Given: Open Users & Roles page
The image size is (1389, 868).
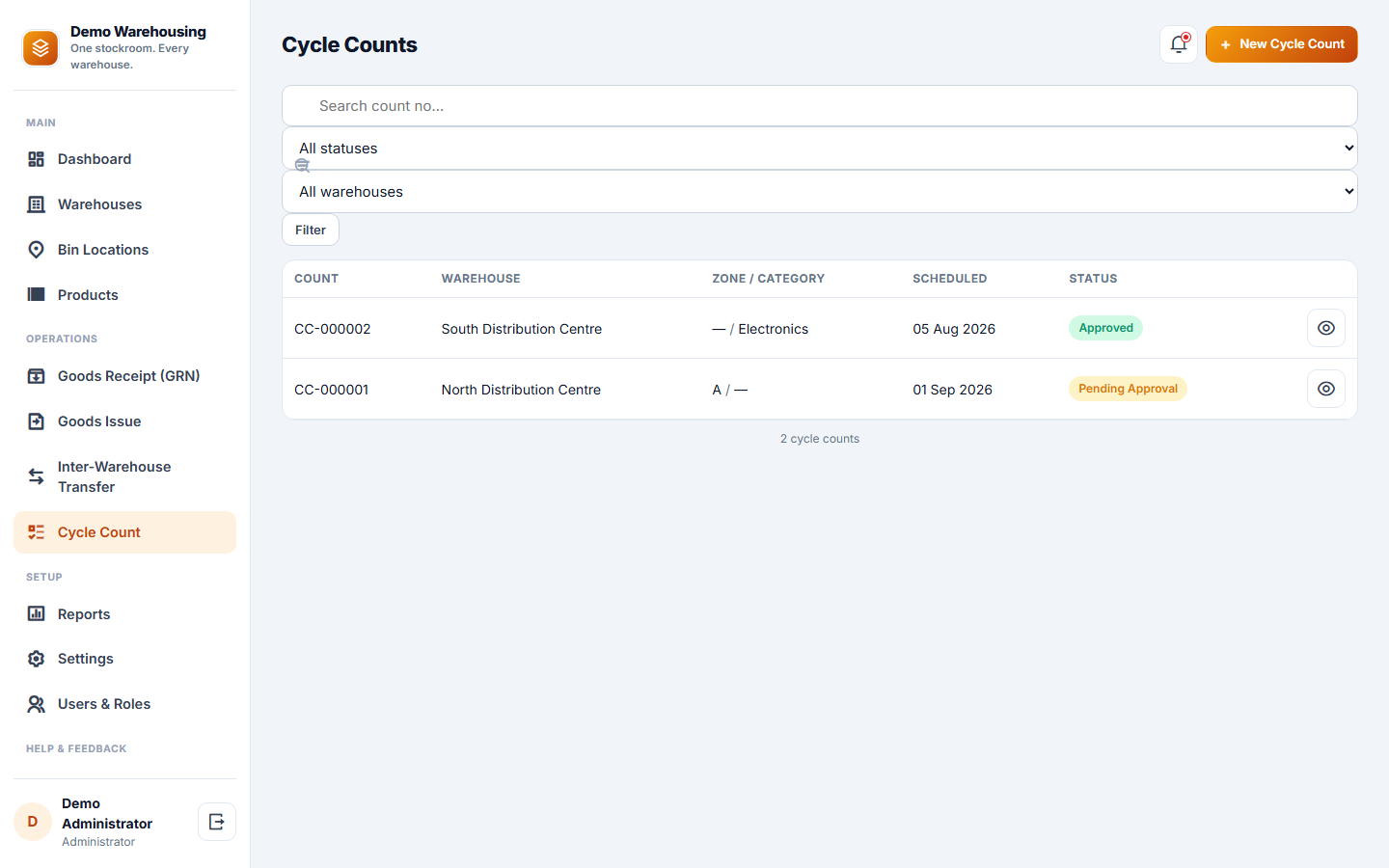Looking at the screenshot, I should [x=124, y=704].
